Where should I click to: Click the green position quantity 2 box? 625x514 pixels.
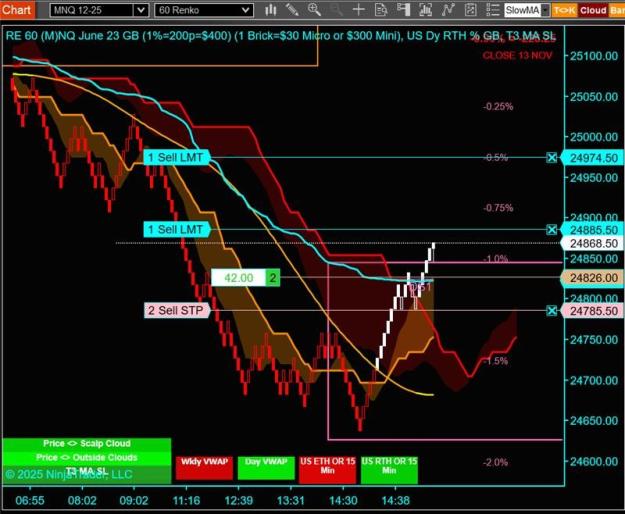[x=273, y=278]
